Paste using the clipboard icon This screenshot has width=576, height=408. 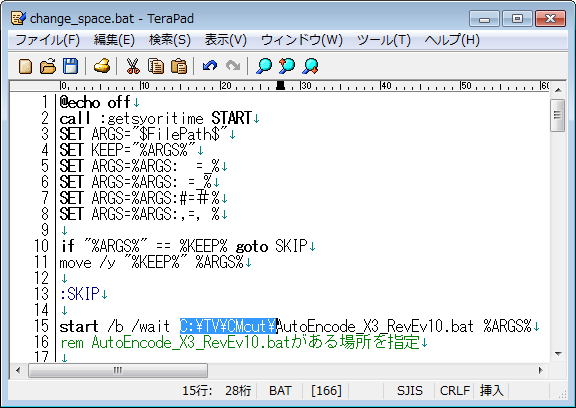tap(179, 66)
